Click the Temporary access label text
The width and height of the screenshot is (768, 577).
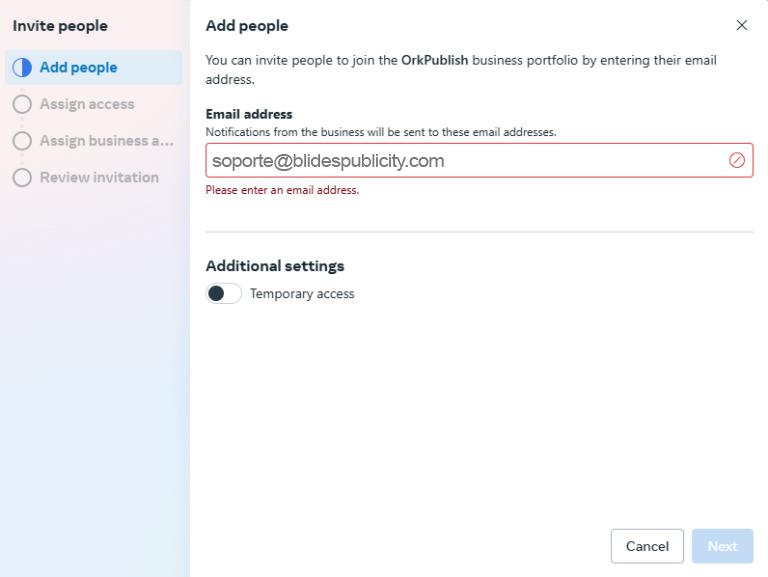302,294
